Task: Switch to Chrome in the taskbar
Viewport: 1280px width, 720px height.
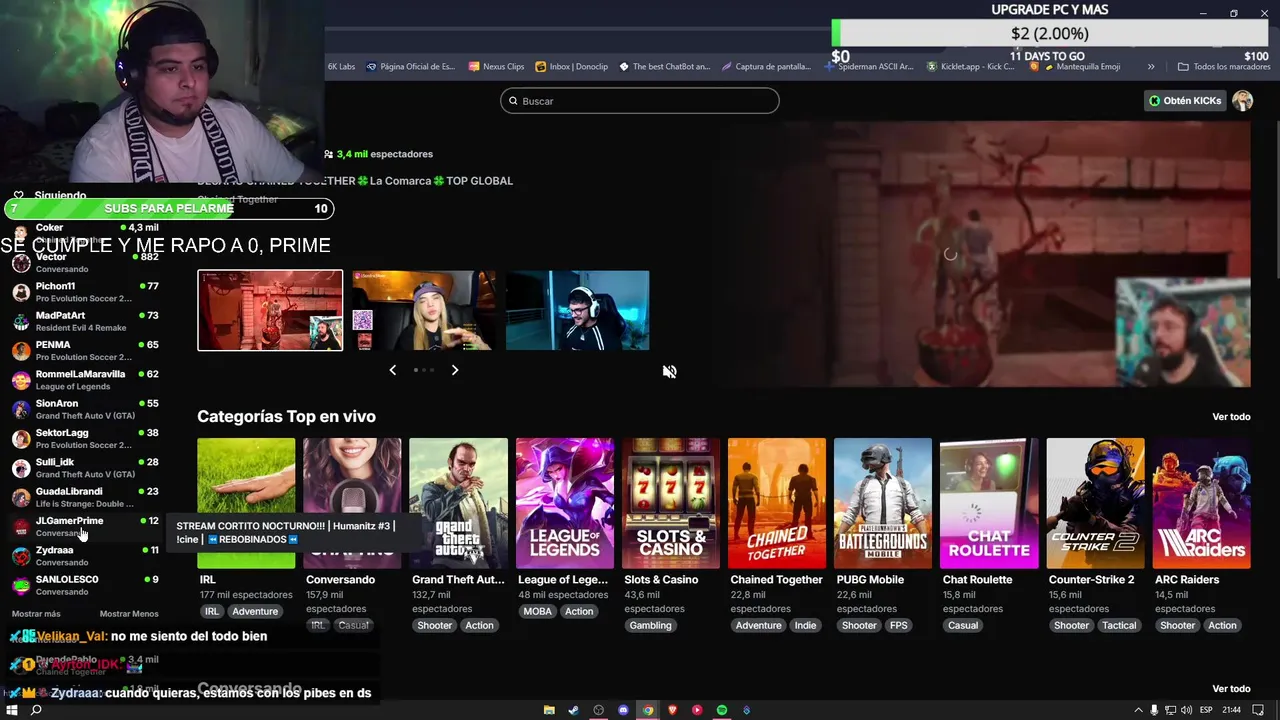Action: pyautogui.click(x=648, y=710)
